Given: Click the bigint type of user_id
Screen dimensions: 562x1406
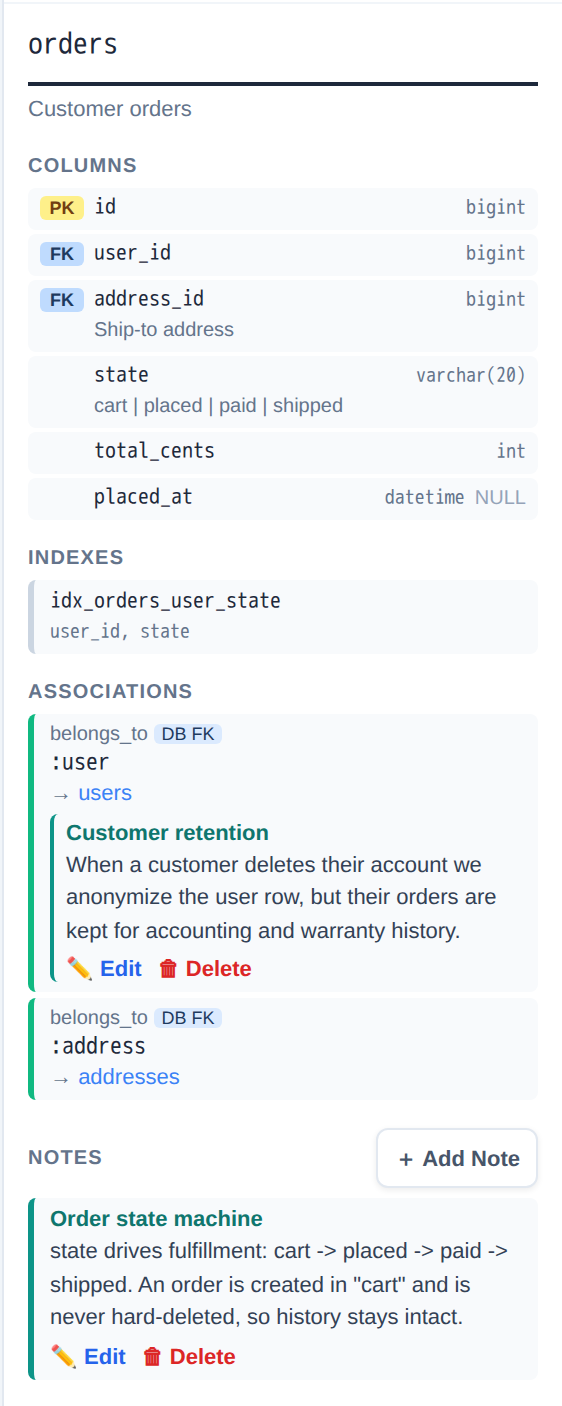Looking at the screenshot, I should (x=495, y=254).
